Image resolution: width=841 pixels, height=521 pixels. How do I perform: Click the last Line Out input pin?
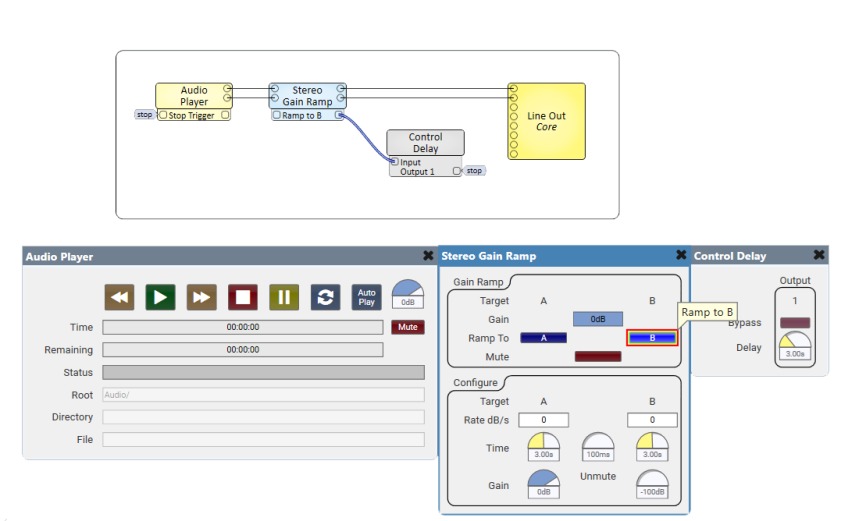(x=514, y=154)
